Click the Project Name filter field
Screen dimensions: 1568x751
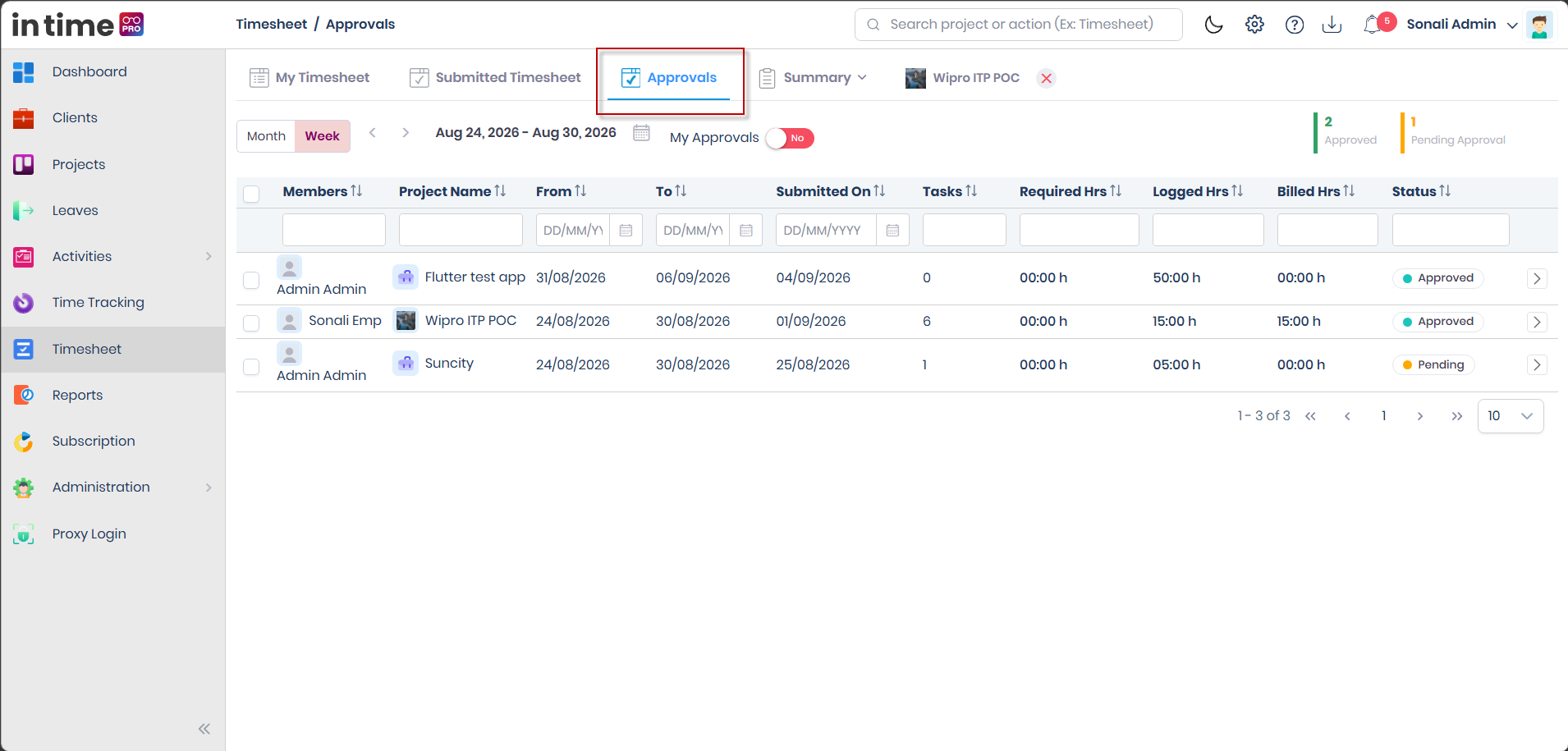point(461,230)
